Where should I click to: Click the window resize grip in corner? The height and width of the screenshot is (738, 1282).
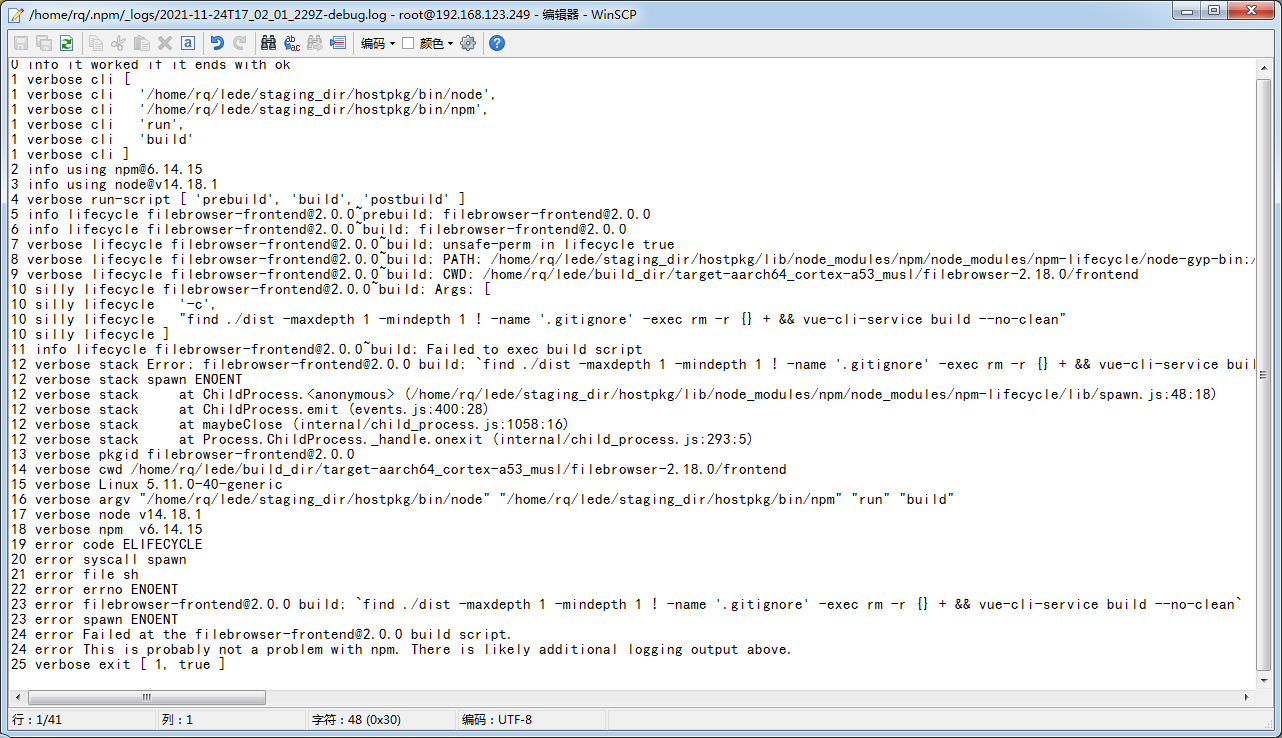point(1270,726)
